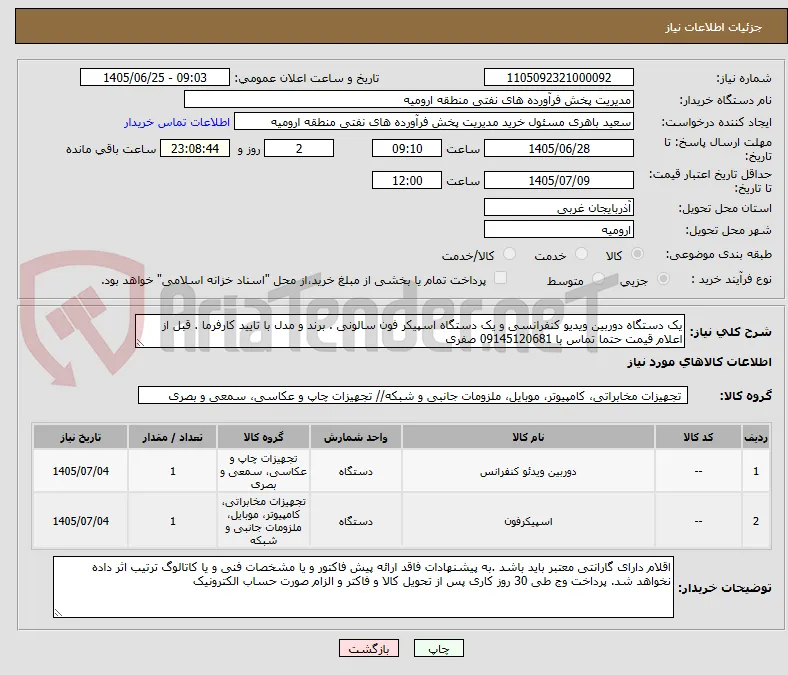Click the buyer organization name field
This screenshot has width=788, height=675.
click(409, 100)
